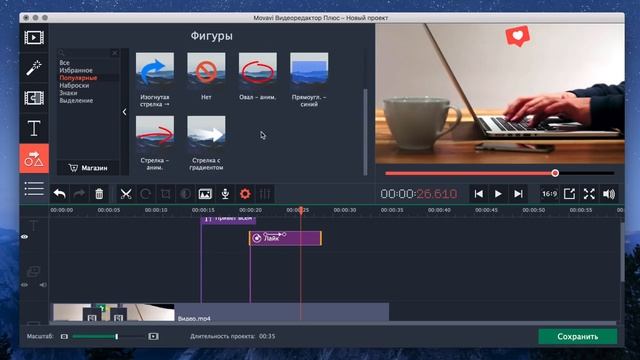The image size is (640, 360).
Task: Open clip properties gear icon
Action: [x=245, y=194]
